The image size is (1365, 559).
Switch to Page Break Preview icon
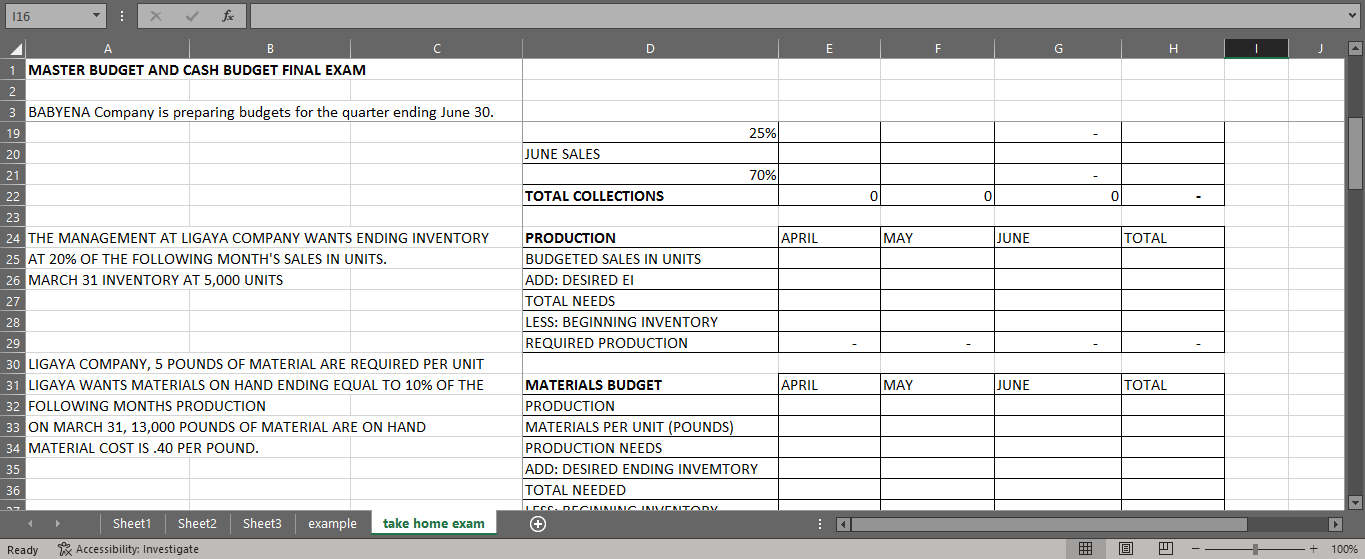point(1165,549)
